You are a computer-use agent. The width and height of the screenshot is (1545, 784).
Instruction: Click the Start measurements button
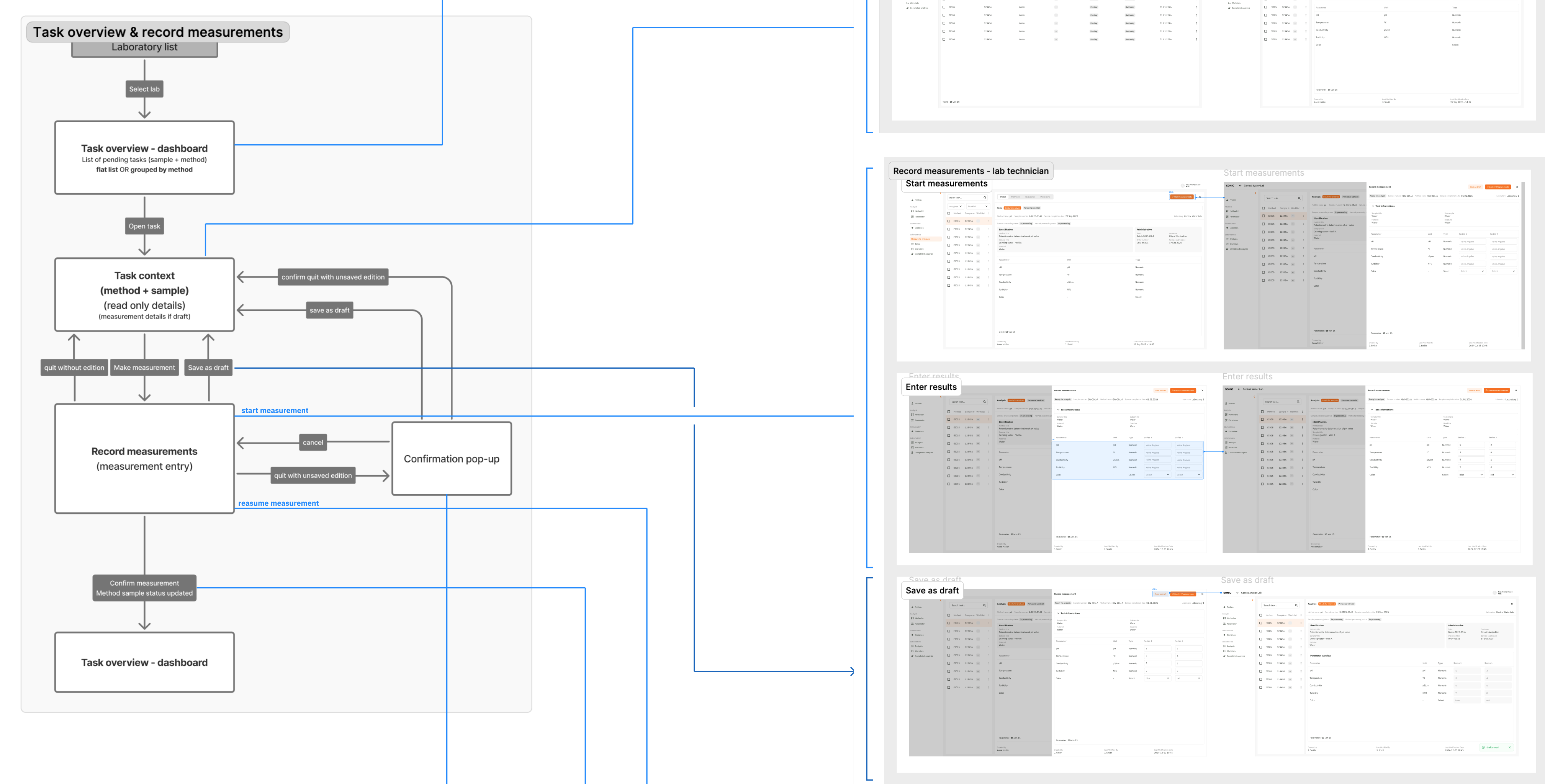[1182, 197]
